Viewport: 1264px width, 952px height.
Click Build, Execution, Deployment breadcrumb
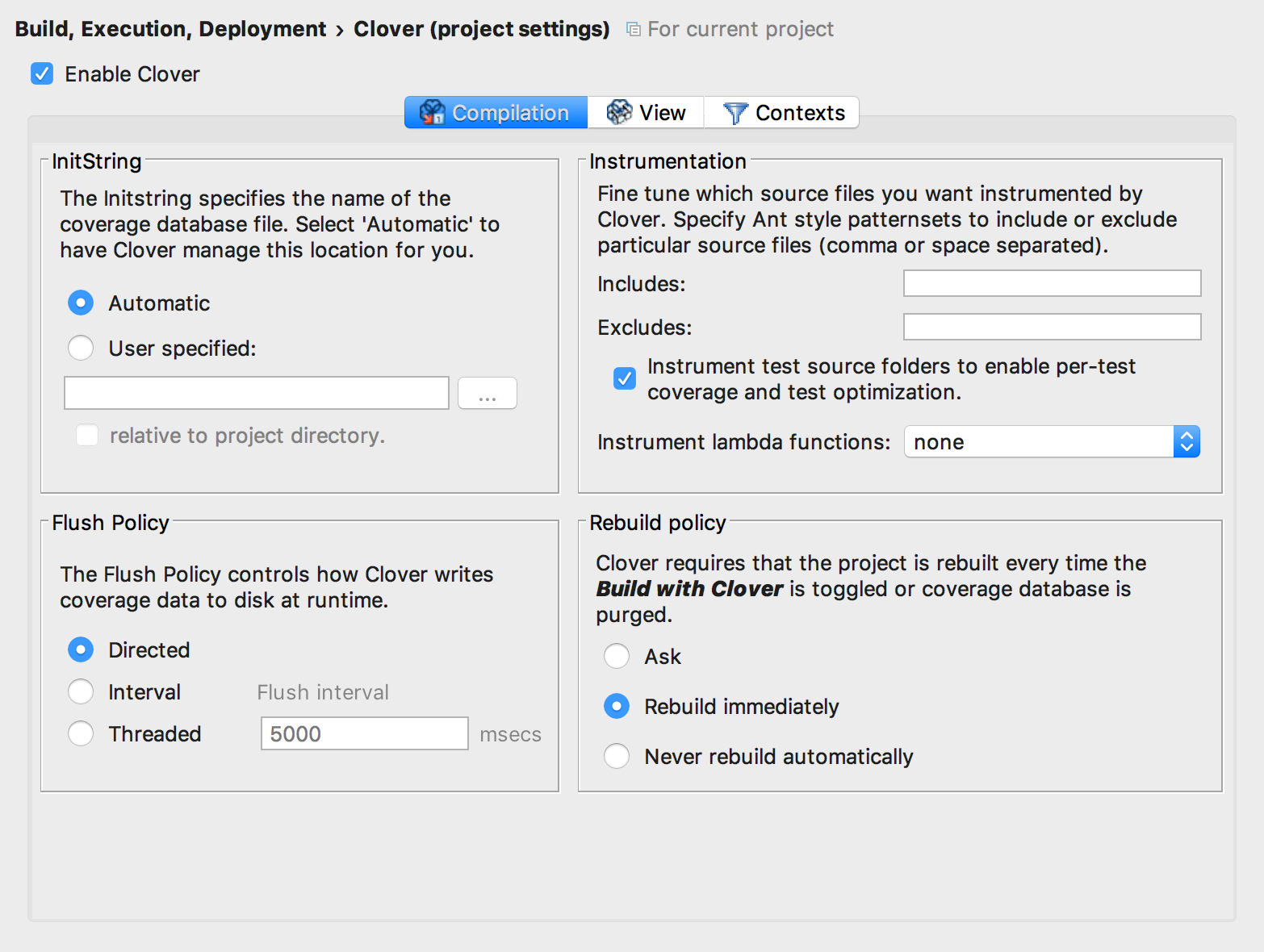[x=170, y=29]
